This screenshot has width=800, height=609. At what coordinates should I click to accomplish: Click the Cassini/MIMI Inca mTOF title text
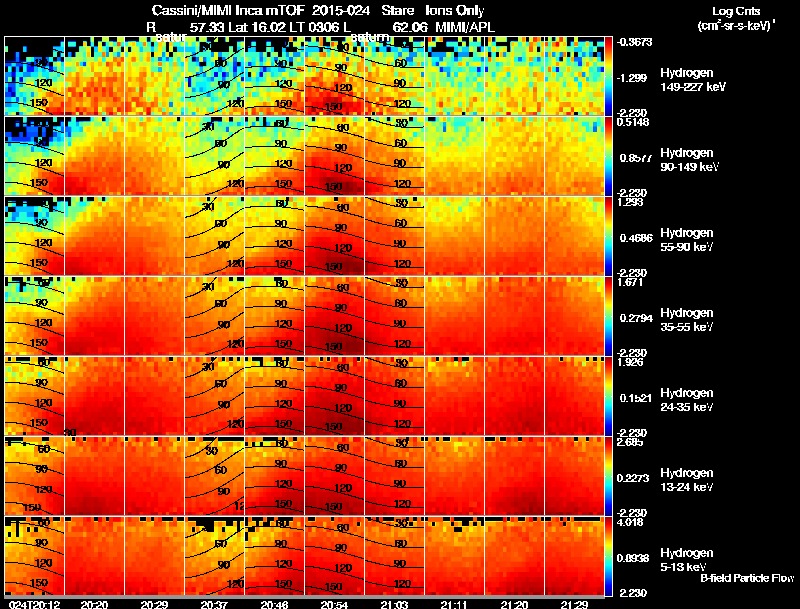coord(228,11)
